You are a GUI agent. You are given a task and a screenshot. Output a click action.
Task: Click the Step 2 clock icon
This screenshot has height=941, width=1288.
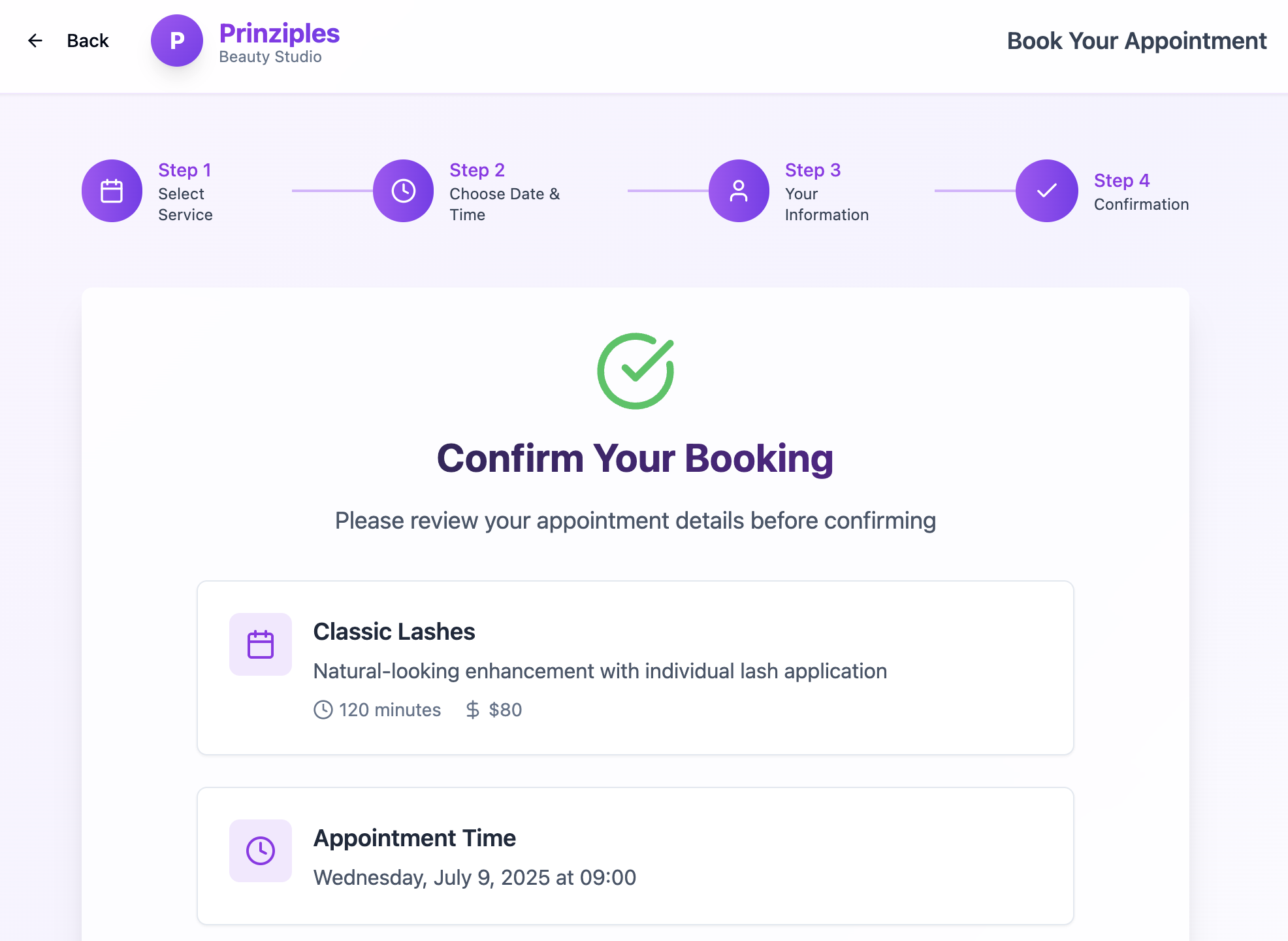point(403,191)
